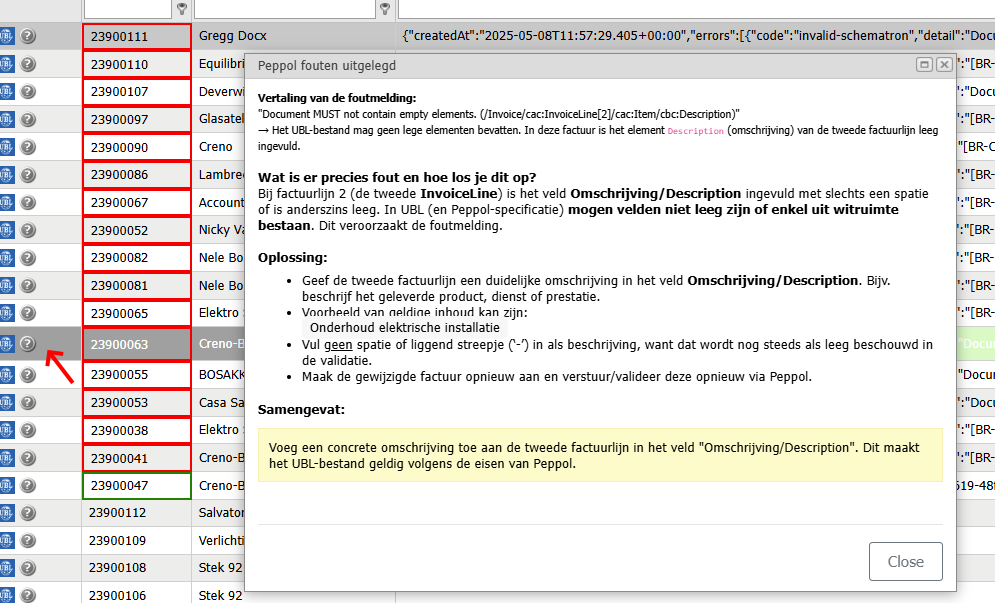This screenshot has height=603, width=995.
Task: Select invoice number cell 23900081
Action: pyautogui.click(x=136, y=286)
